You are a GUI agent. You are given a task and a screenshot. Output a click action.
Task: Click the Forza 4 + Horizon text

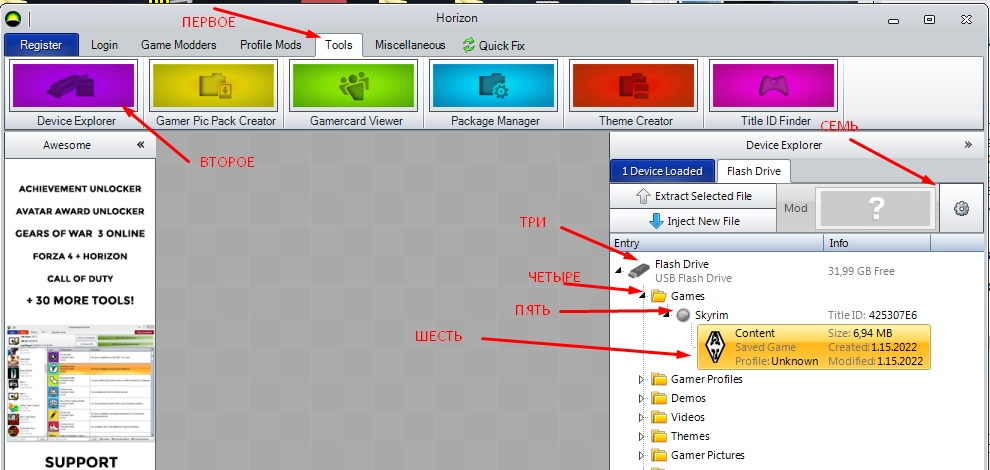tap(80, 256)
